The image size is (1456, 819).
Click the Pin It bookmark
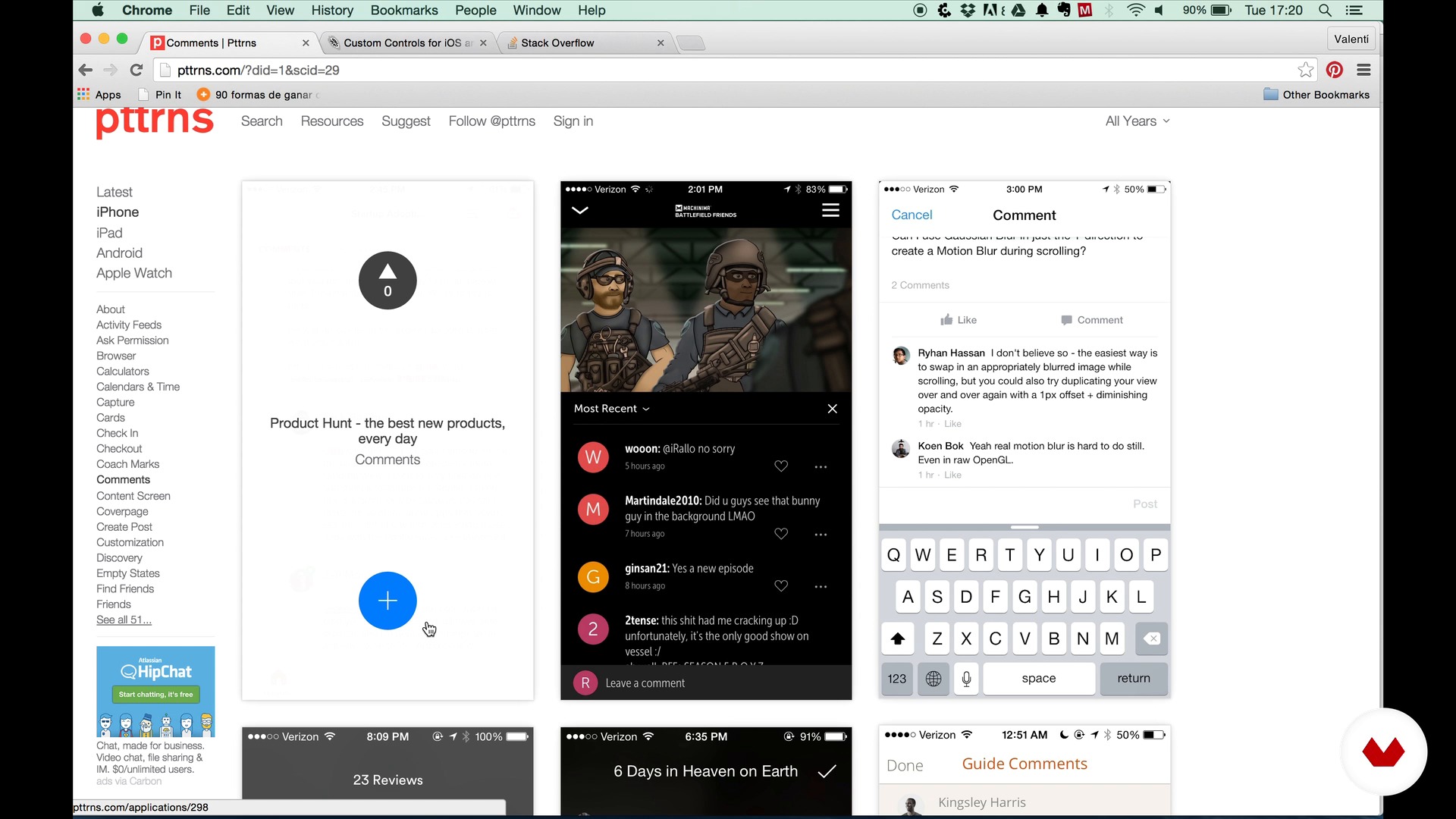[x=160, y=95]
